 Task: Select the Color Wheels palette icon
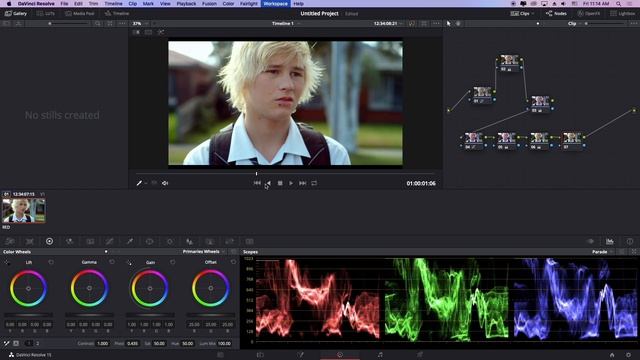coord(49,242)
